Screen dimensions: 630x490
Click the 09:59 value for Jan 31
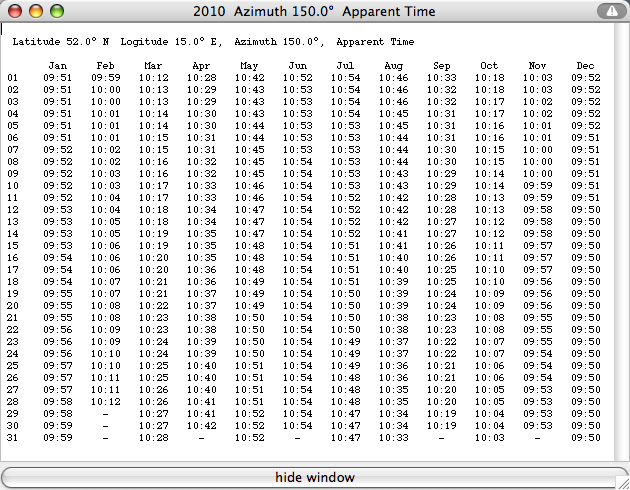(58, 437)
